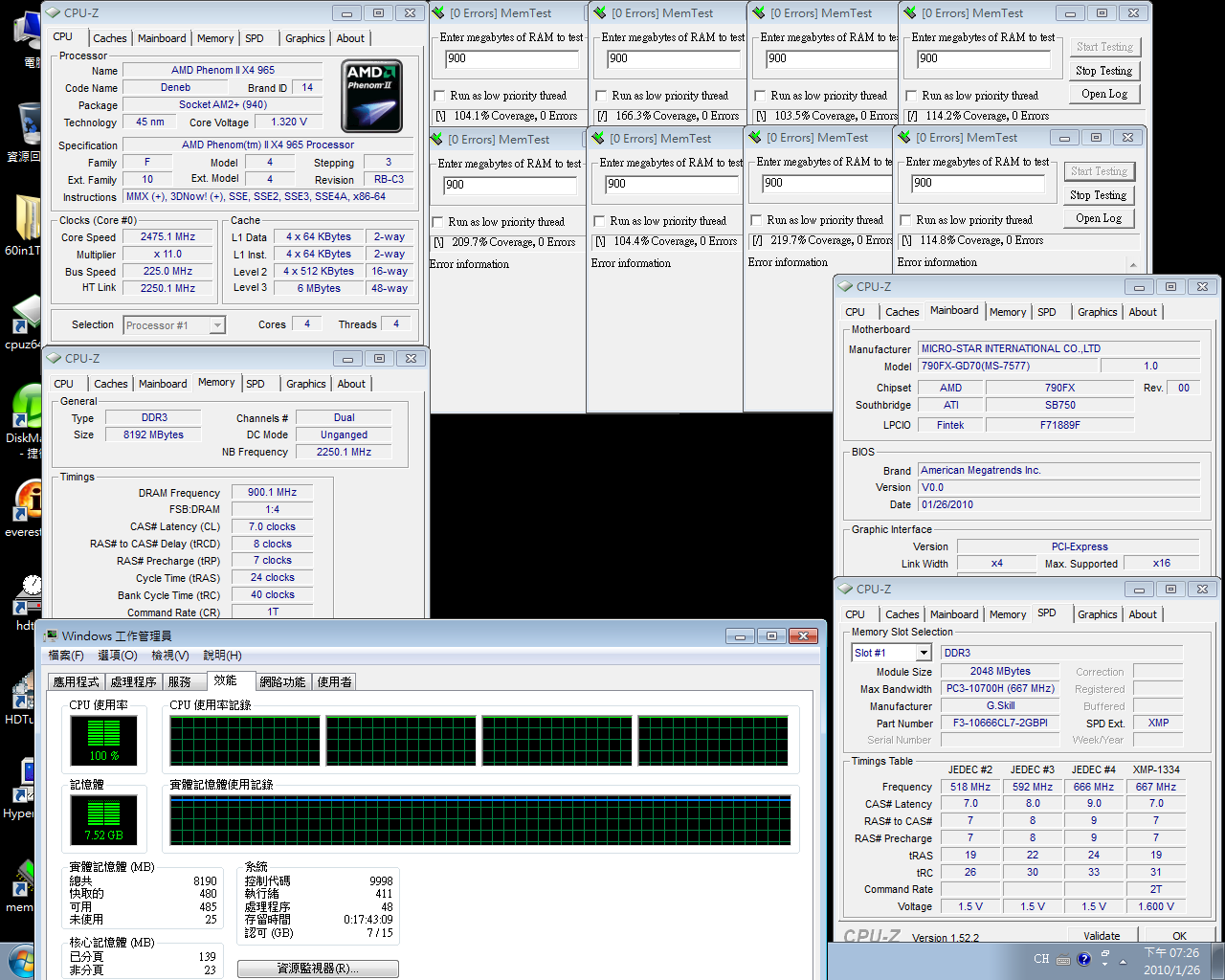The image size is (1225, 980).
Task: Tick low priority thread in MemTest at 114.2% Coverage
Action: [x=911, y=96]
